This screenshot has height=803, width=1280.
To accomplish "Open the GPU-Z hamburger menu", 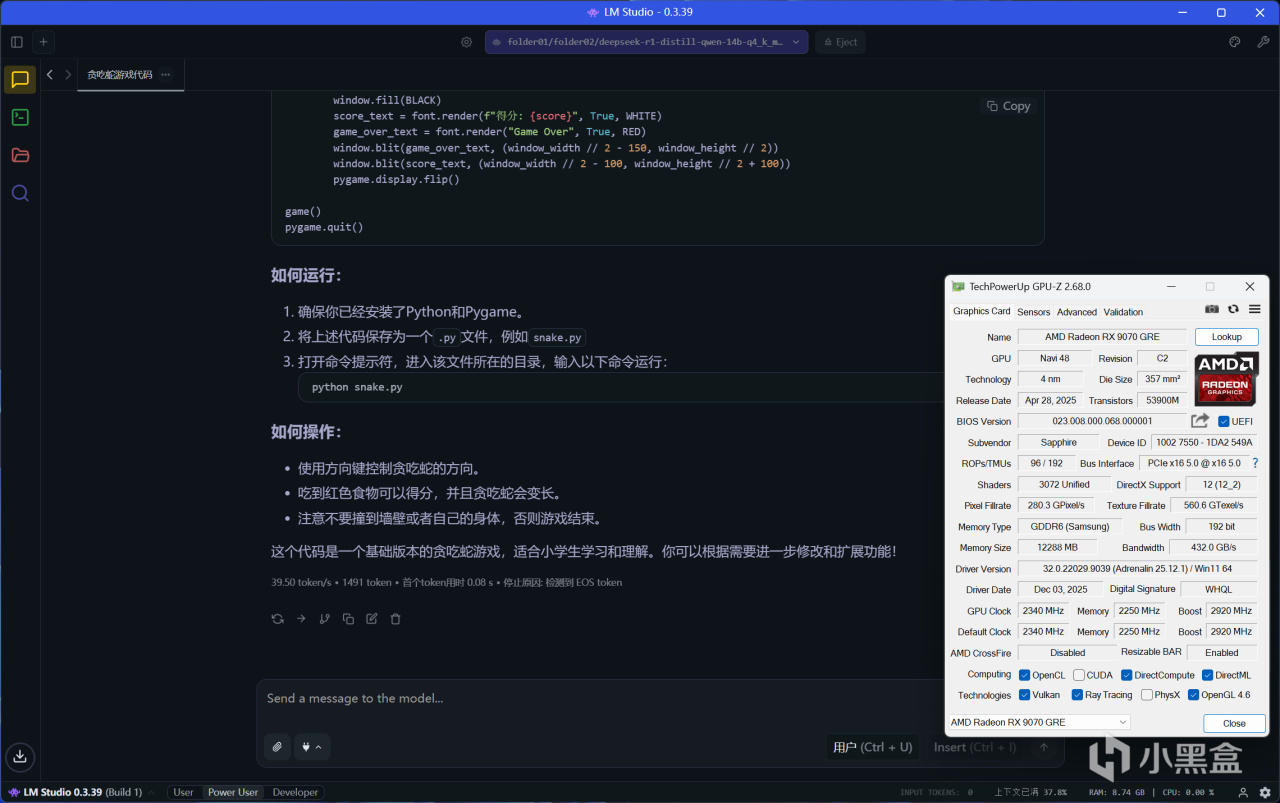I will pyautogui.click(x=1254, y=310).
